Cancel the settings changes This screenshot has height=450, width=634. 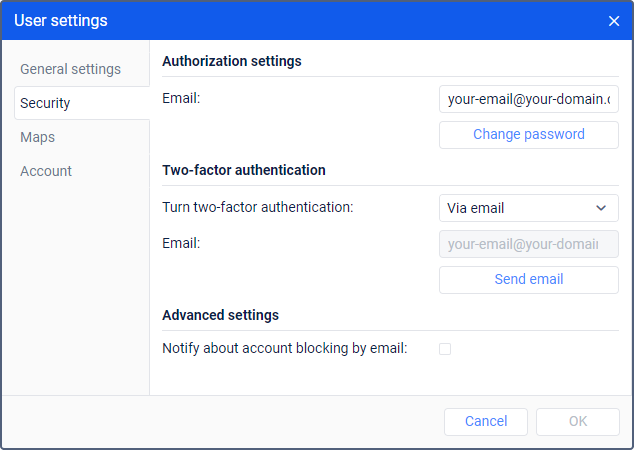(x=486, y=421)
